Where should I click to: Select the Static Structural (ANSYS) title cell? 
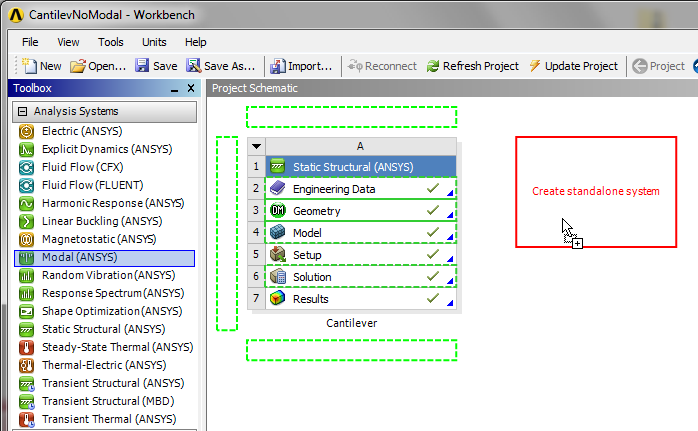click(x=361, y=167)
